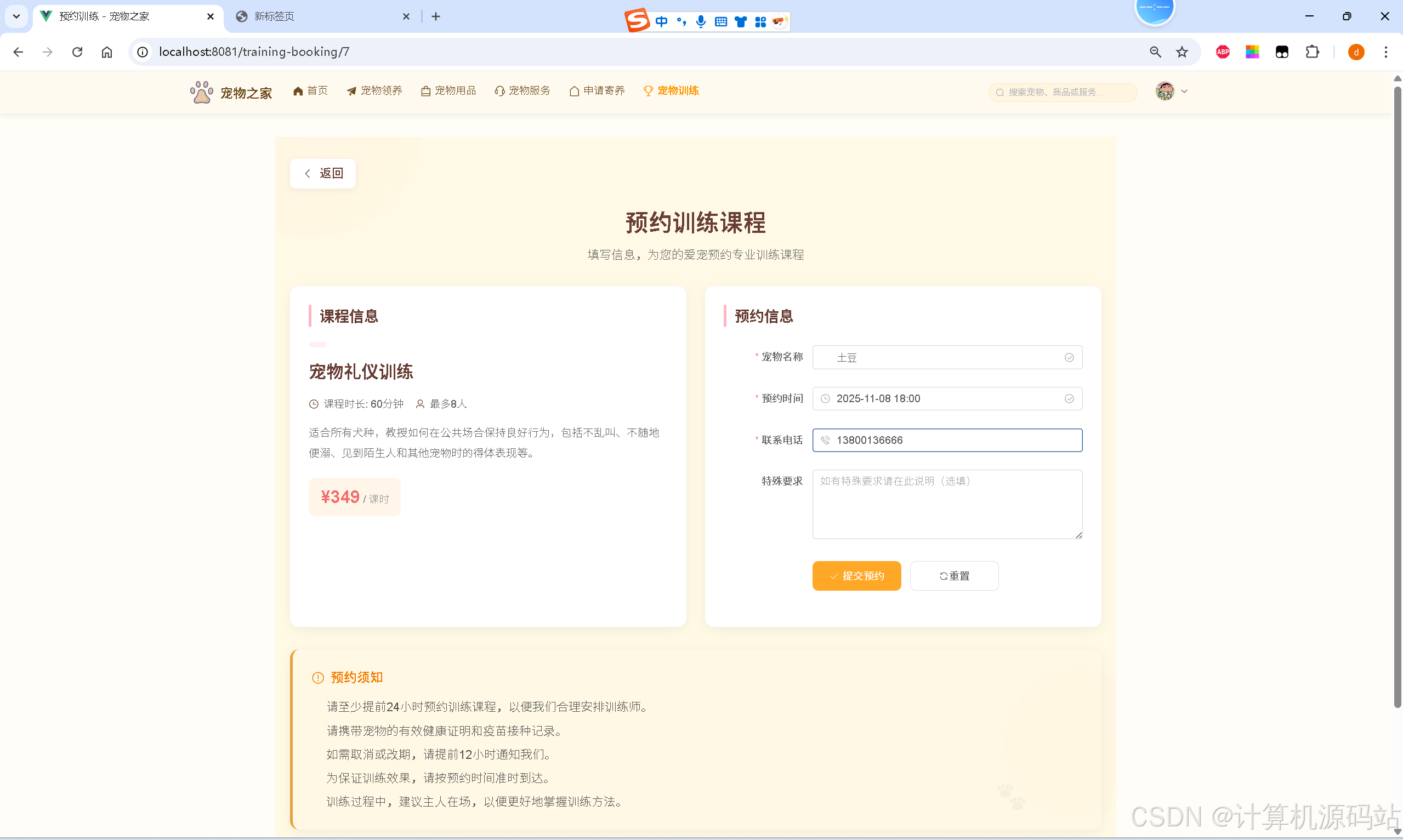Focus the 联系电话 phone input

tap(947, 441)
